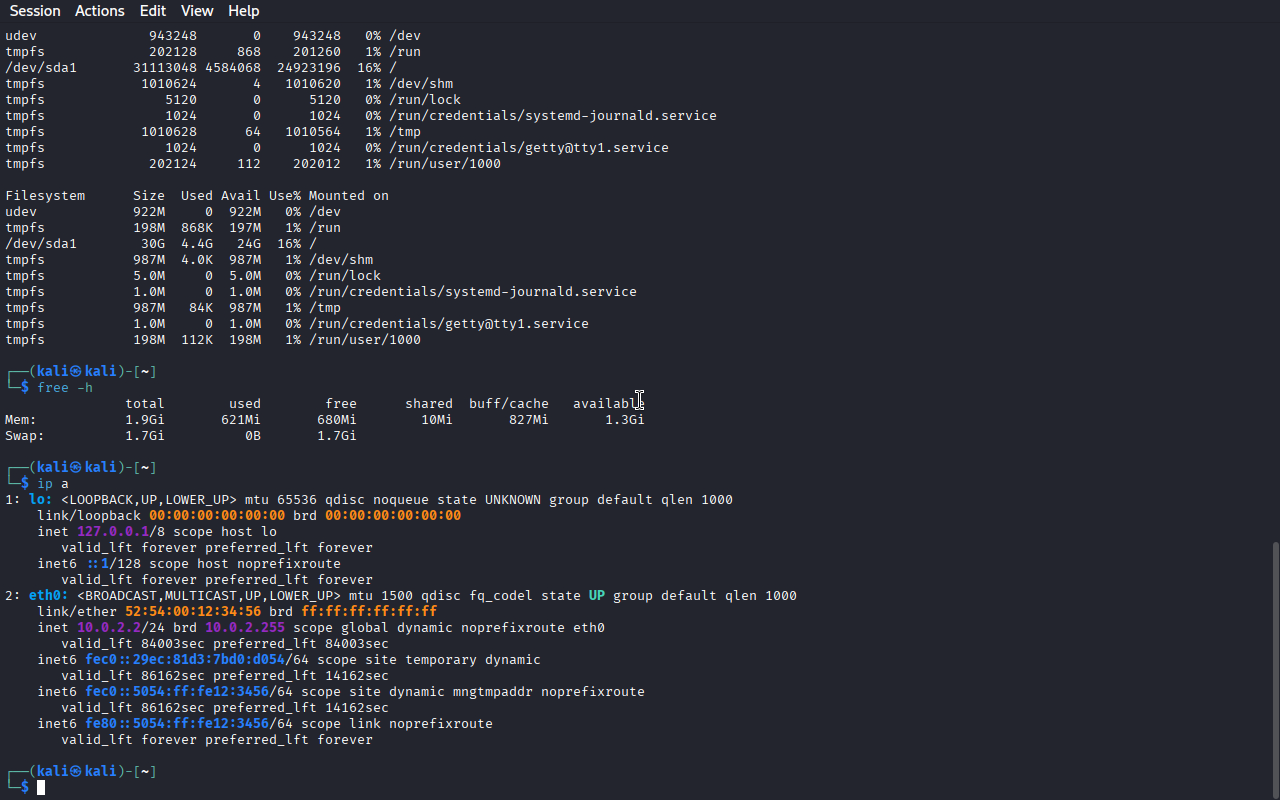Open the View menu
Screen dimensions: 1280x800
click(x=197, y=11)
